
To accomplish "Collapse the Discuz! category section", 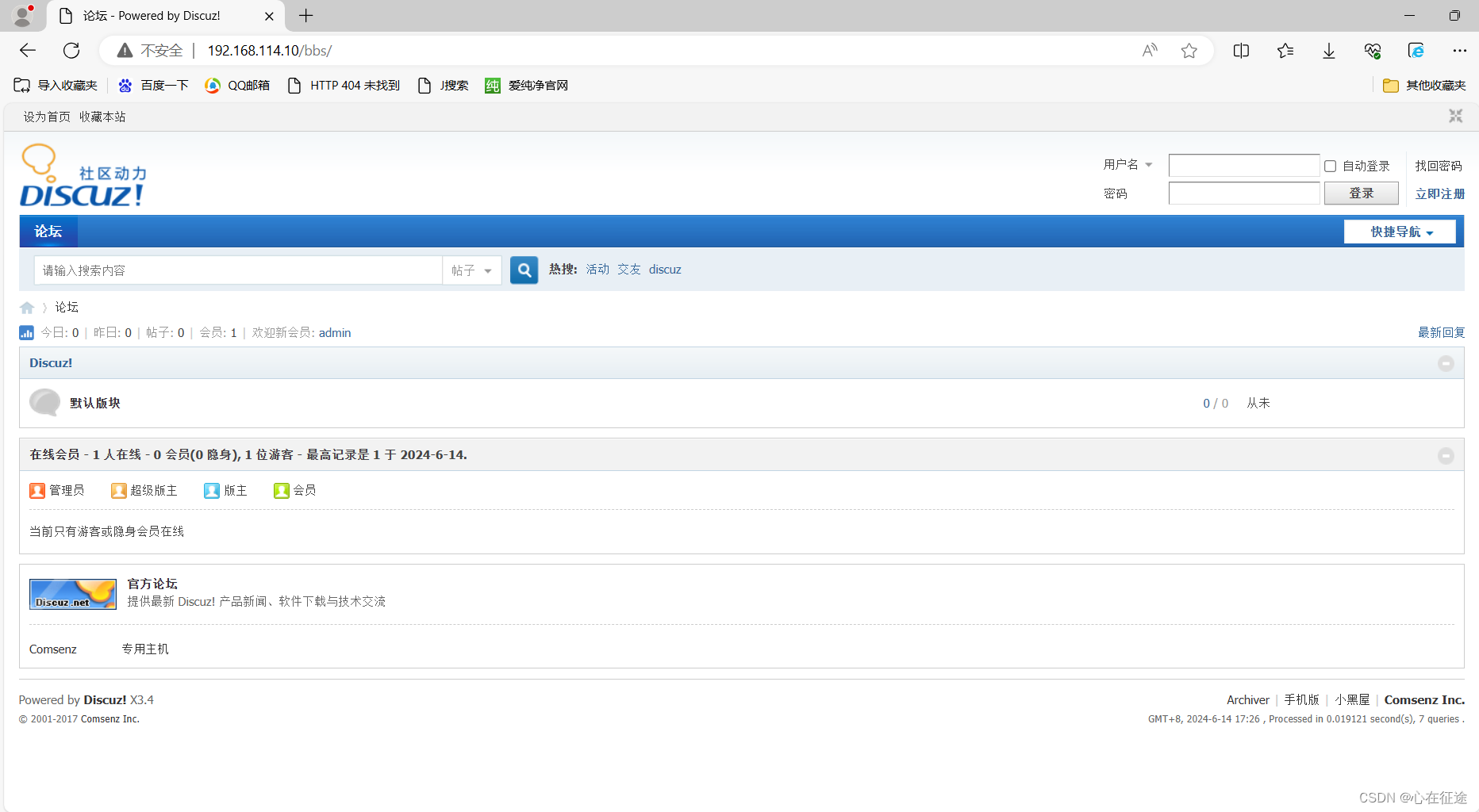I will pos(1446,363).
